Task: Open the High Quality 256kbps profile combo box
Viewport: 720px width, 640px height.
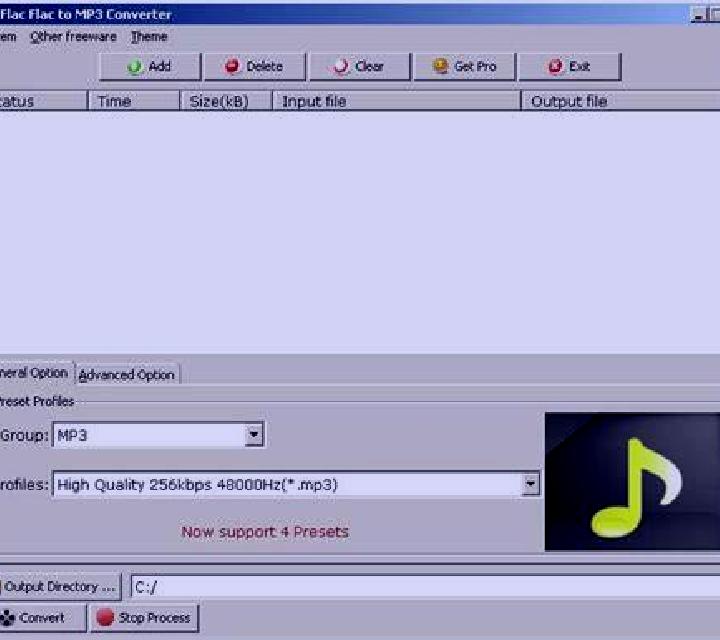Action: click(296, 484)
